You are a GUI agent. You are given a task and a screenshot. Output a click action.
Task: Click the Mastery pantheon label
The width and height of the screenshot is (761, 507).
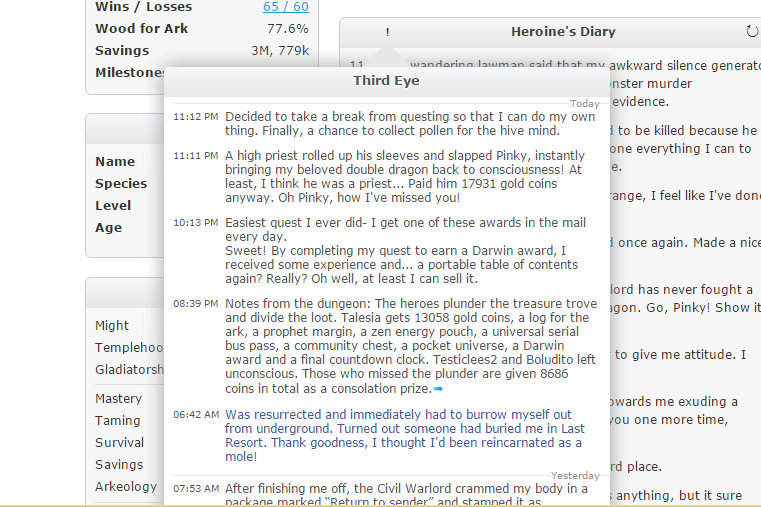(x=118, y=398)
